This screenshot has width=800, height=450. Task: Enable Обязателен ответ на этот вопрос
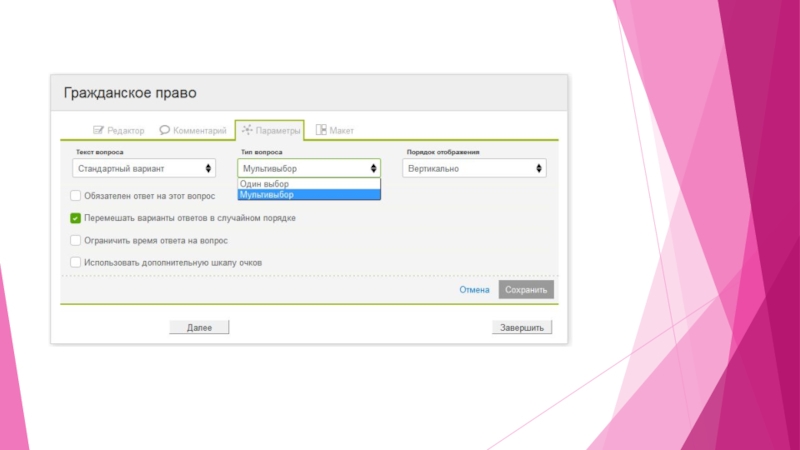point(76,195)
